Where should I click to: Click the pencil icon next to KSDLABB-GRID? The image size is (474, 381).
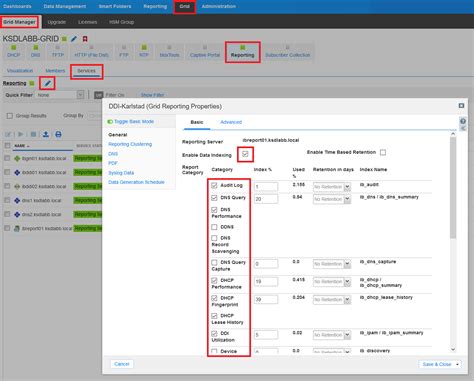(x=74, y=39)
